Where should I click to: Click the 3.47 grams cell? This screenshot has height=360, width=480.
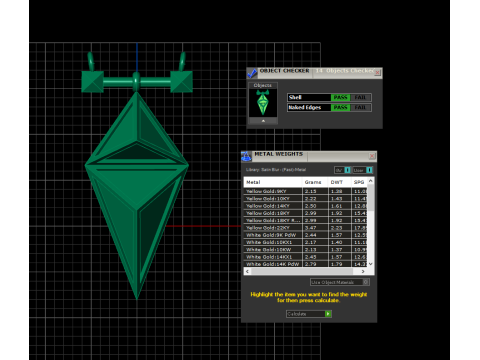[315, 228]
